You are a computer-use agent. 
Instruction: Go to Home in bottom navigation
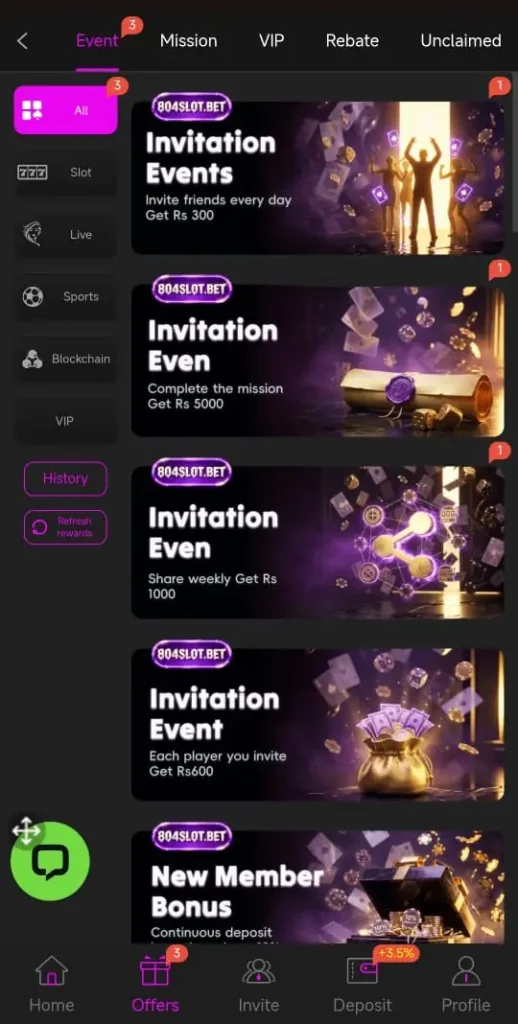pyautogui.click(x=52, y=984)
